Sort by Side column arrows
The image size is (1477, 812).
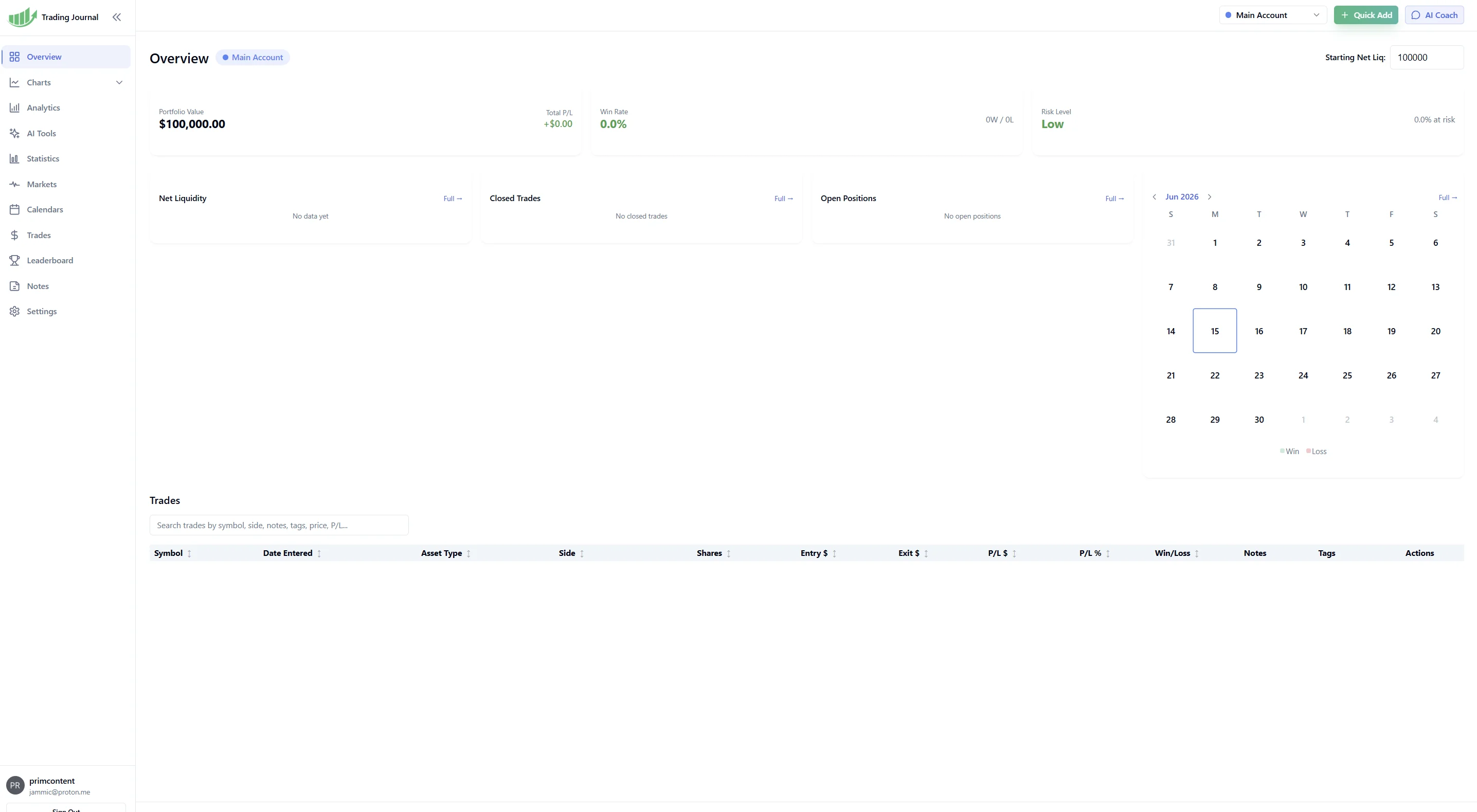pos(582,553)
